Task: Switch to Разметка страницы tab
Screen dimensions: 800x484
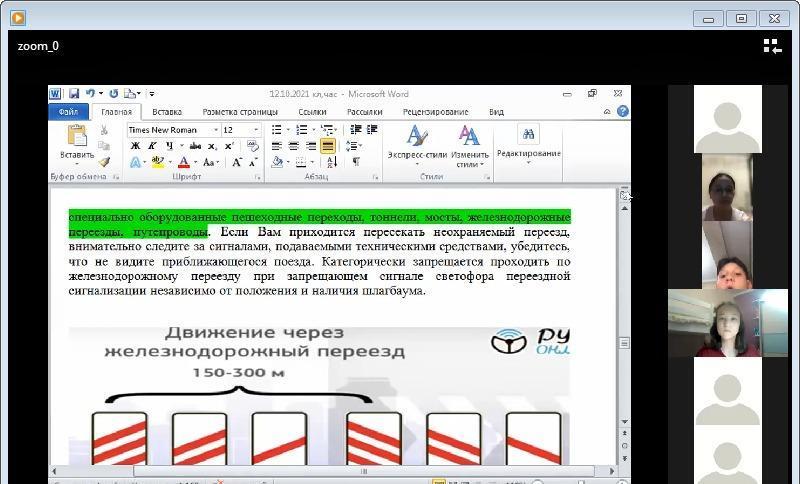Action: (240, 112)
